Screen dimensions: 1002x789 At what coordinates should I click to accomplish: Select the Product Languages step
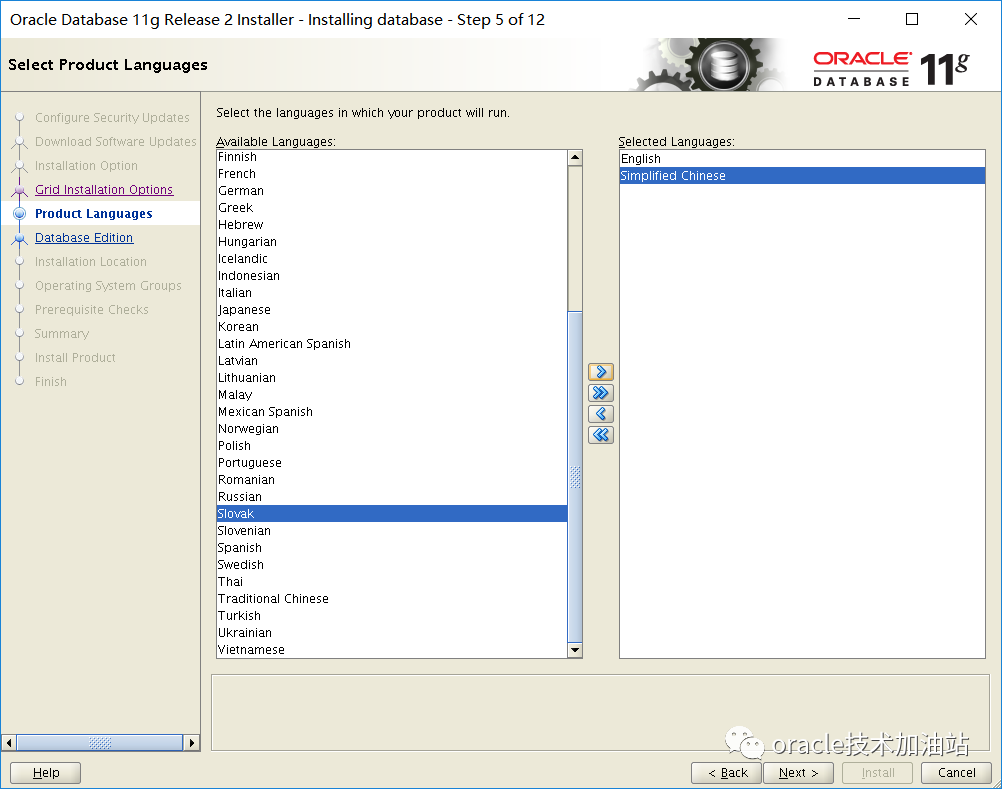pos(93,213)
